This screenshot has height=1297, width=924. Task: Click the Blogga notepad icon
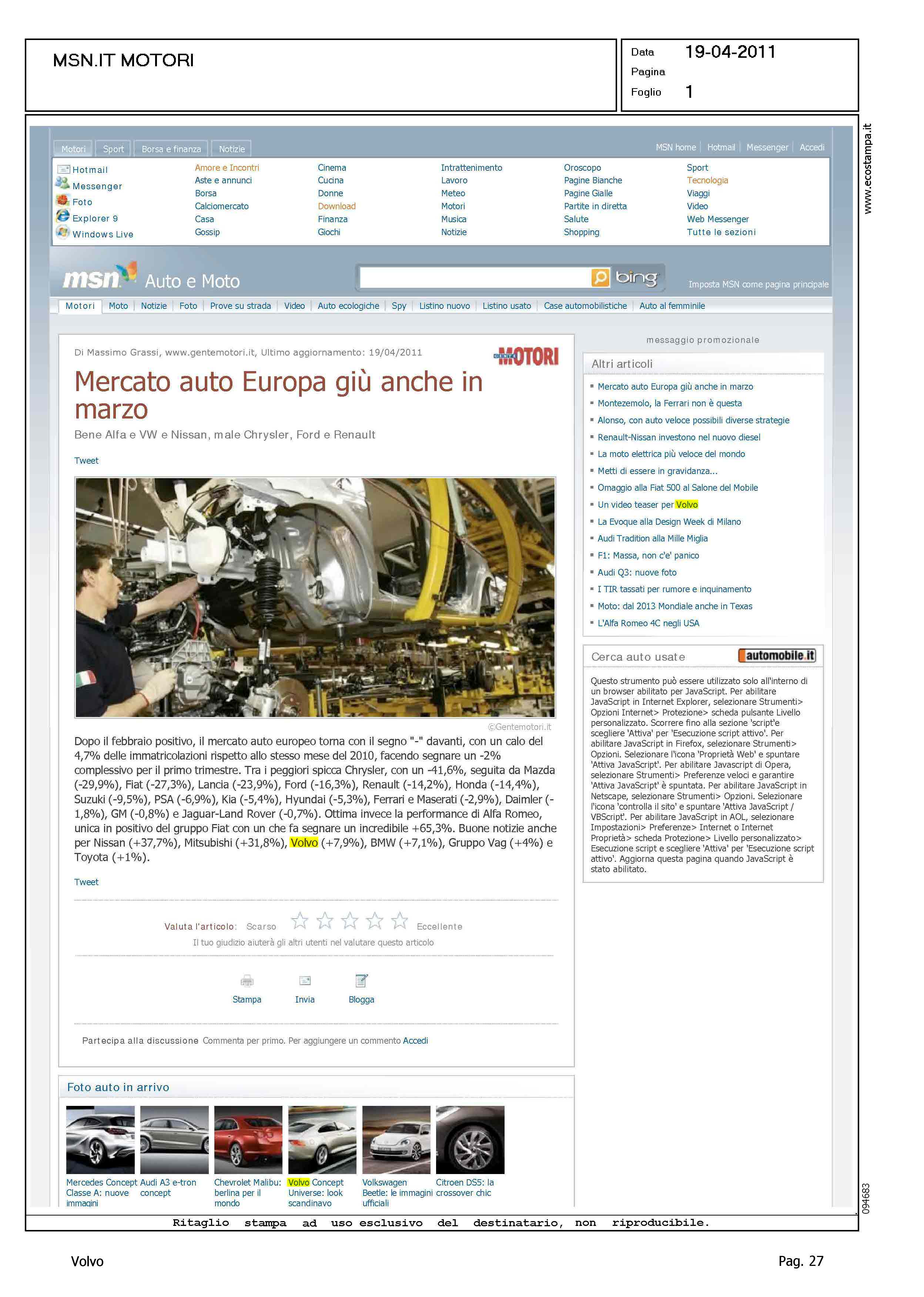point(361,981)
